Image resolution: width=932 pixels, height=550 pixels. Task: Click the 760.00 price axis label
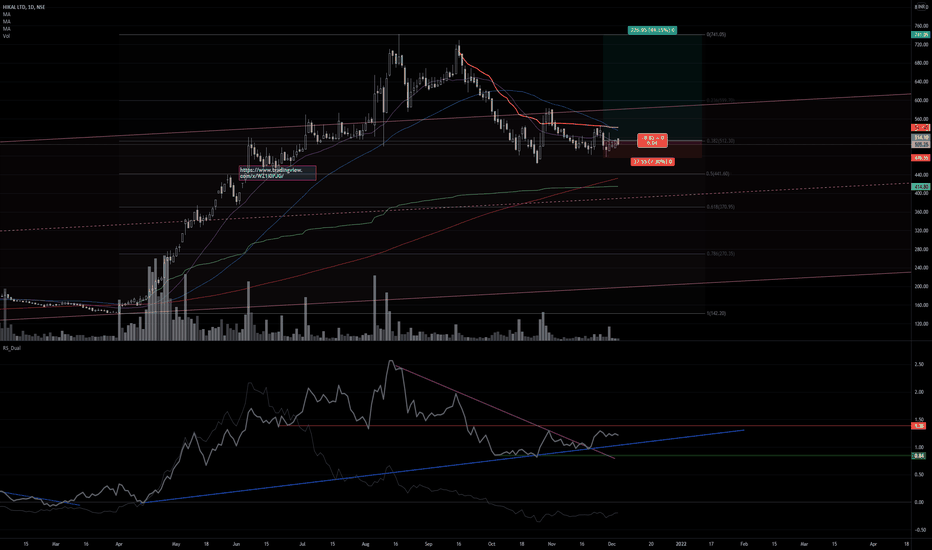point(921,26)
